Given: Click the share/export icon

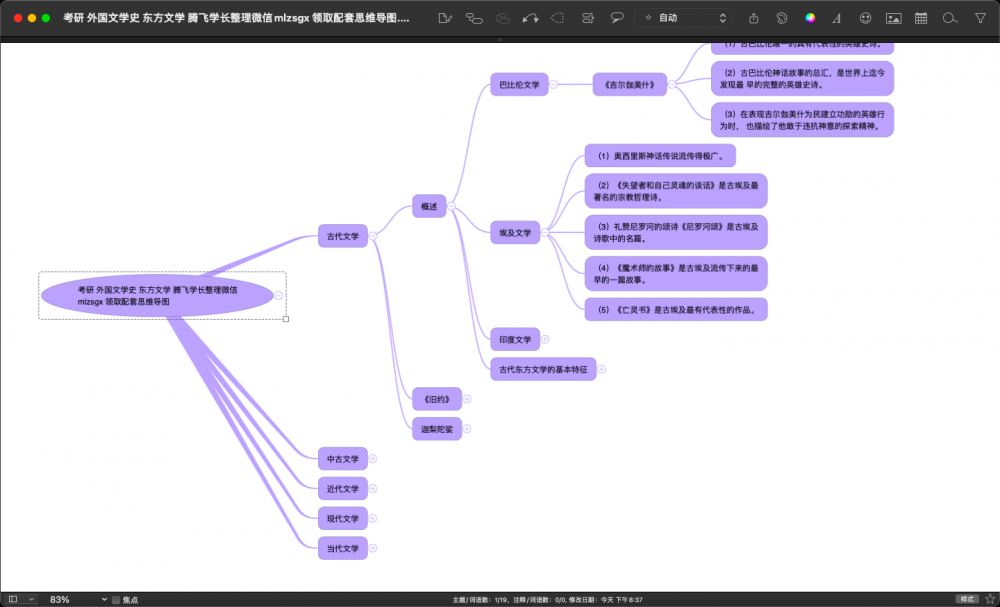Looking at the screenshot, I should point(754,18).
